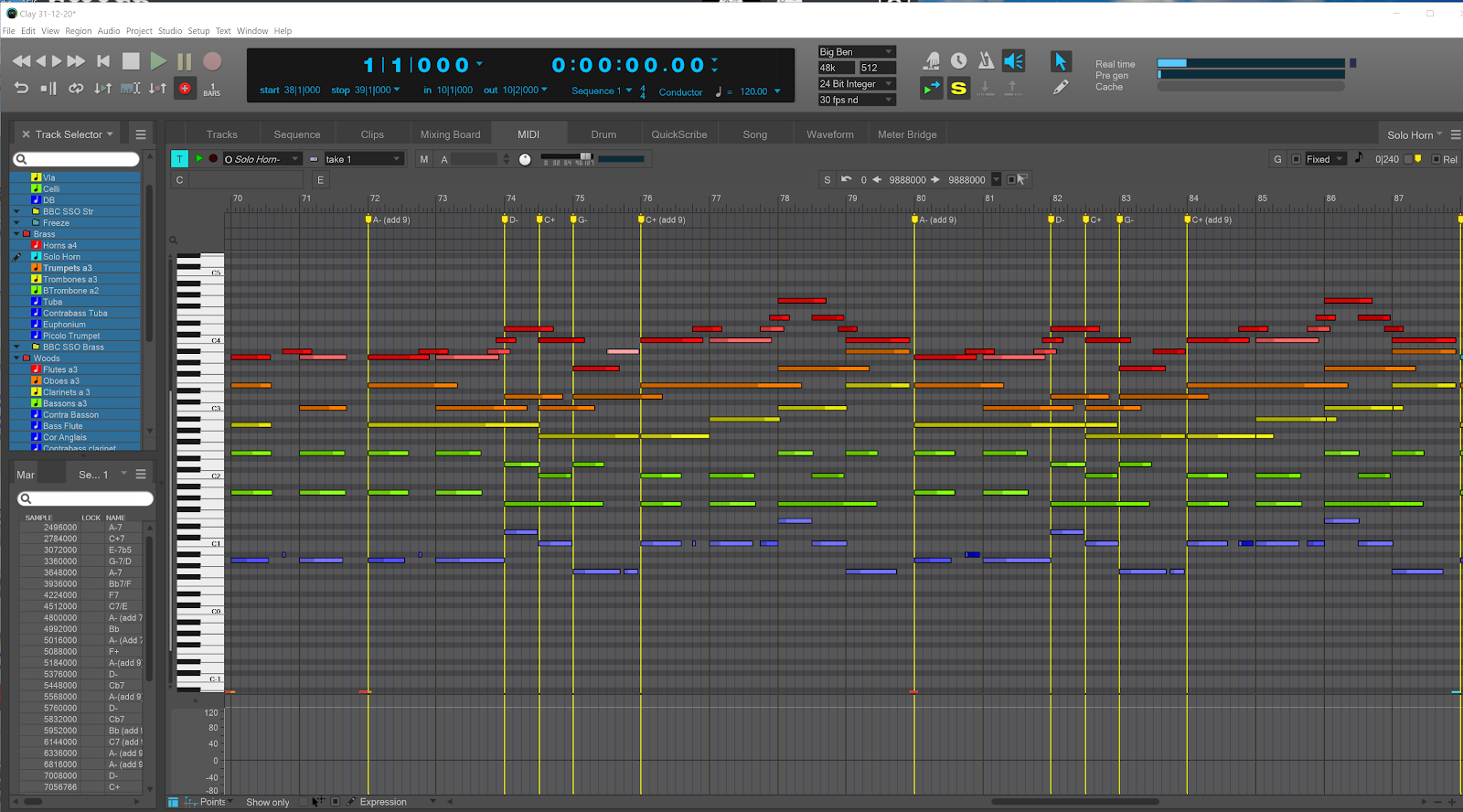The image size is (1463, 812).
Task: Toggle the yellow Solo mode S button
Action: pos(958,88)
